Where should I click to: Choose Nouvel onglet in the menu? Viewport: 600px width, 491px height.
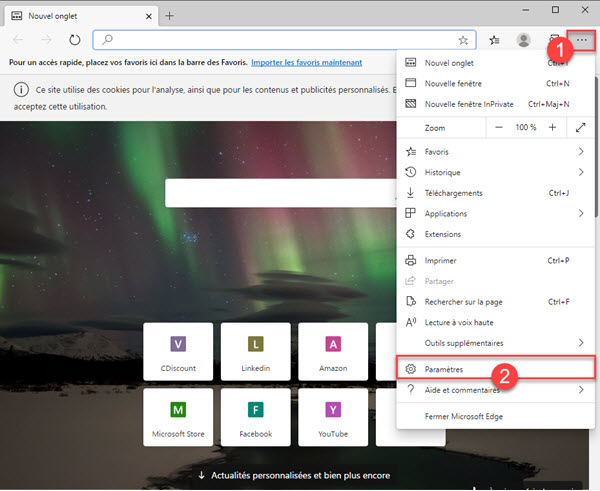(x=495, y=63)
